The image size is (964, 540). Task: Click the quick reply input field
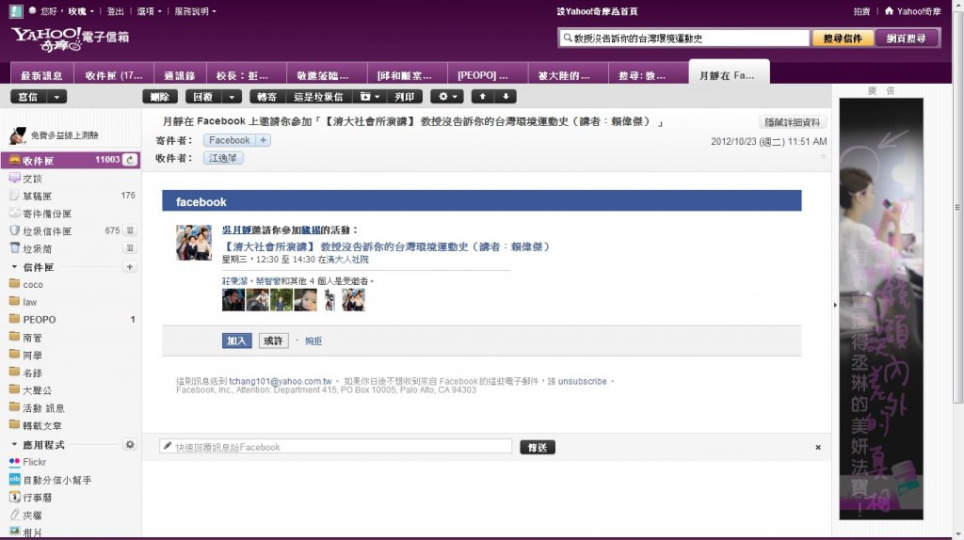tap(337, 447)
